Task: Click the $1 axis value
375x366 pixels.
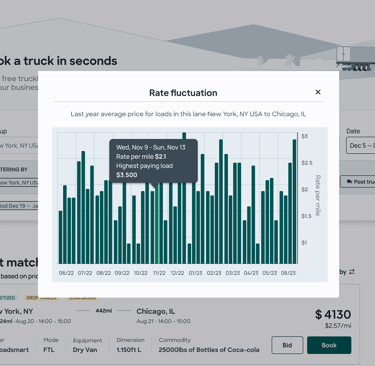Action: pos(304,243)
